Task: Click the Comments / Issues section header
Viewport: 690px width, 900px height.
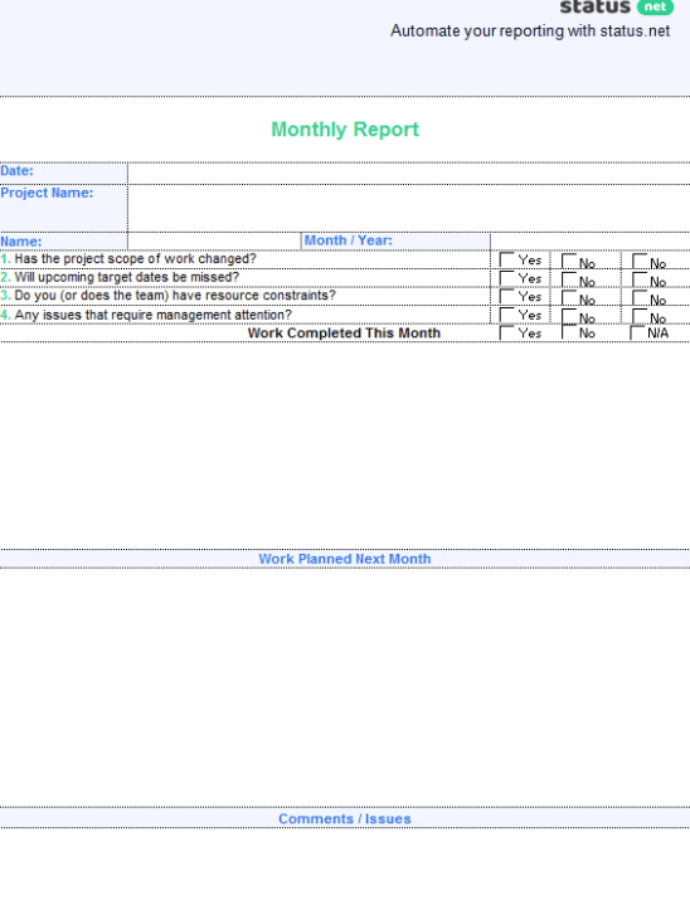Action: click(345, 819)
